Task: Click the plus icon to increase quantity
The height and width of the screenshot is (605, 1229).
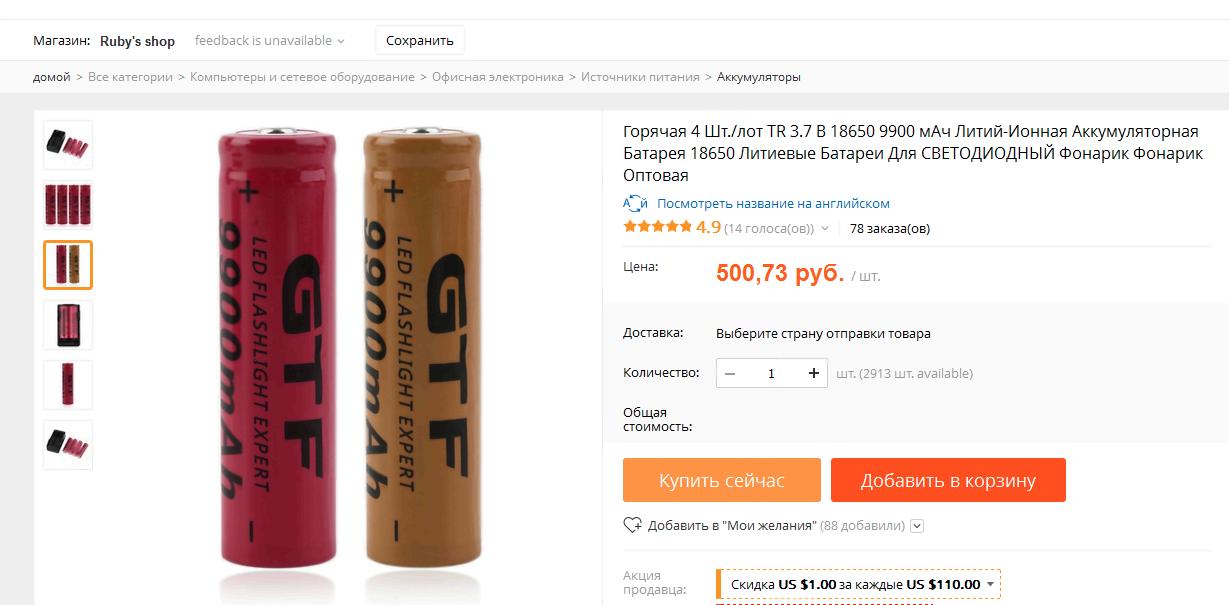Action: click(x=814, y=373)
